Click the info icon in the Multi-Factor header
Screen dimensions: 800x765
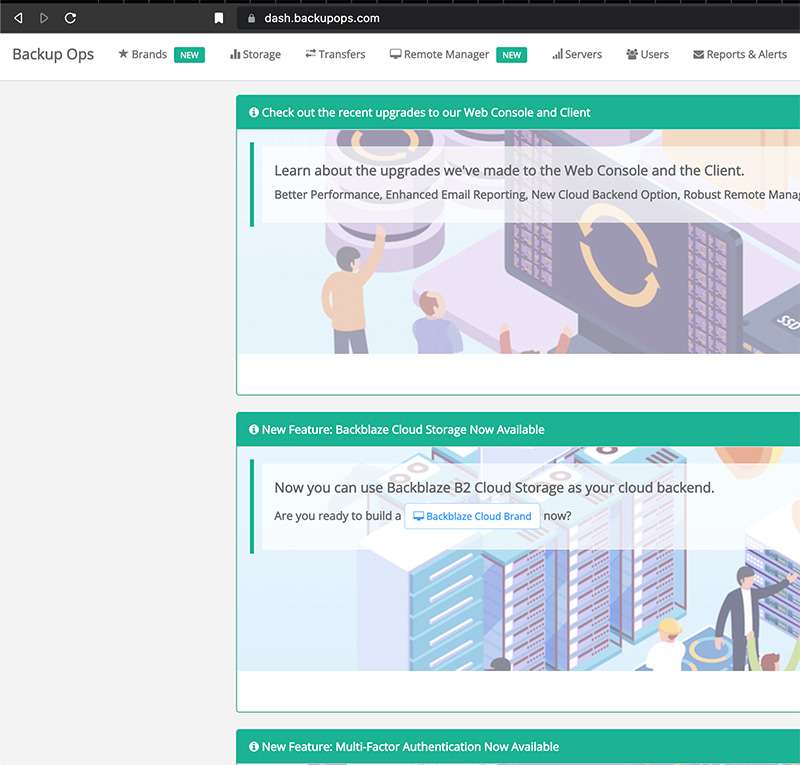coord(254,747)
